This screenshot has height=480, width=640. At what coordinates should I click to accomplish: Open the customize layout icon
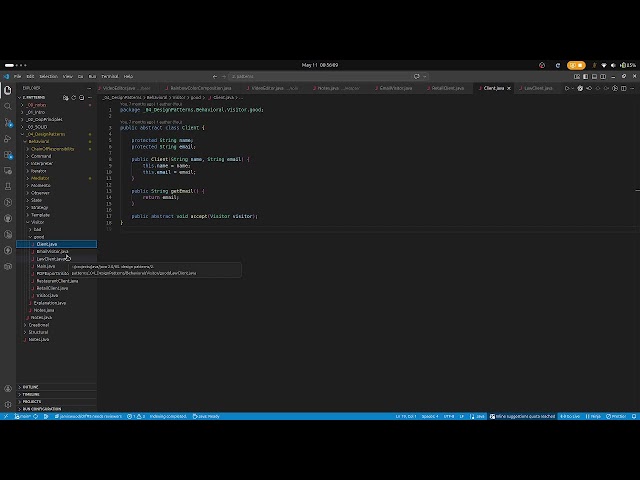tap(577, 76)
